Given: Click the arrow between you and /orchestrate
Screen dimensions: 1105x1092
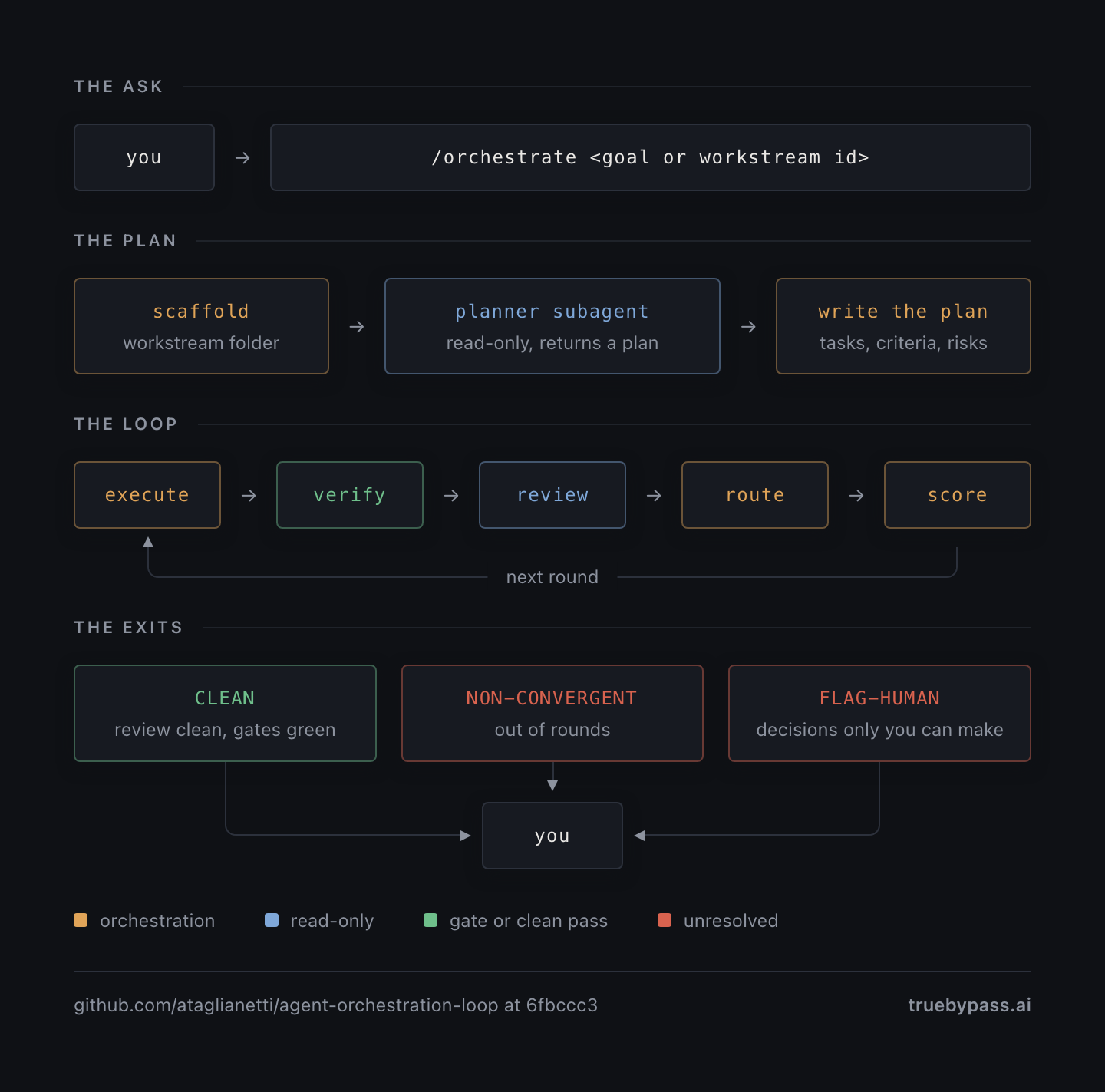Looking at the screenshot, I should 242,157.
